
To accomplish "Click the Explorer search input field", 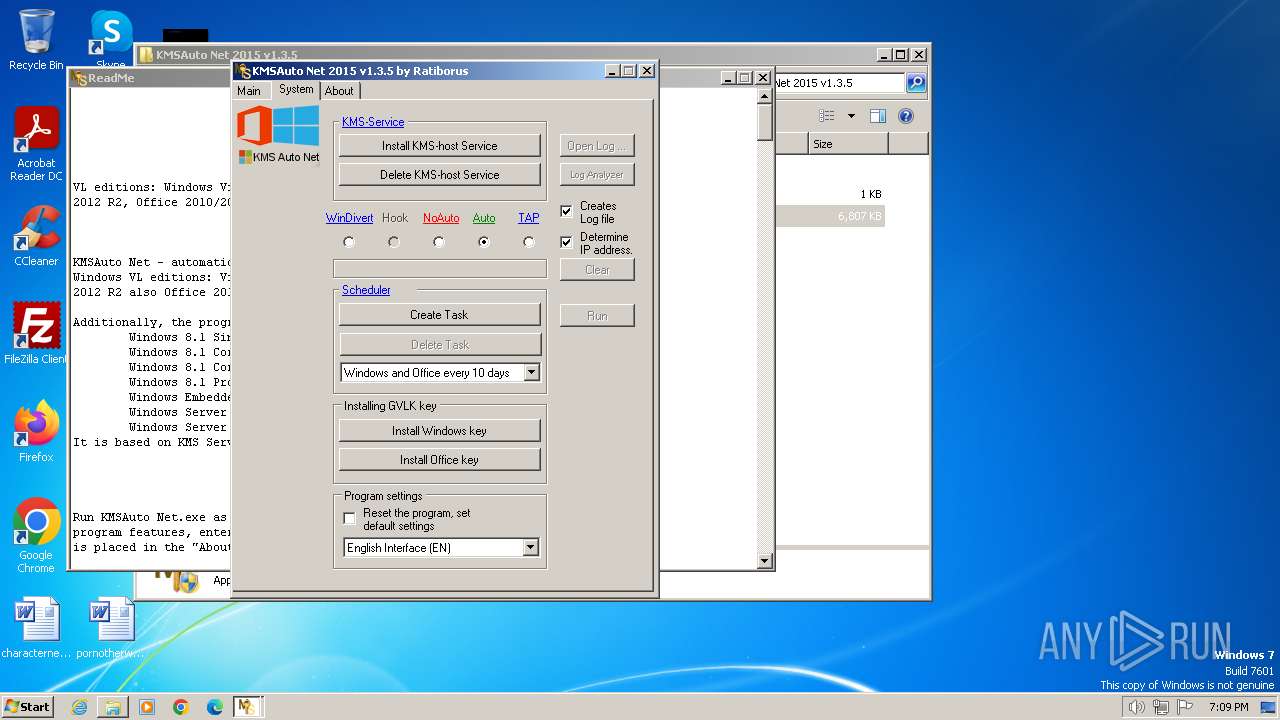I will point(838,83).
